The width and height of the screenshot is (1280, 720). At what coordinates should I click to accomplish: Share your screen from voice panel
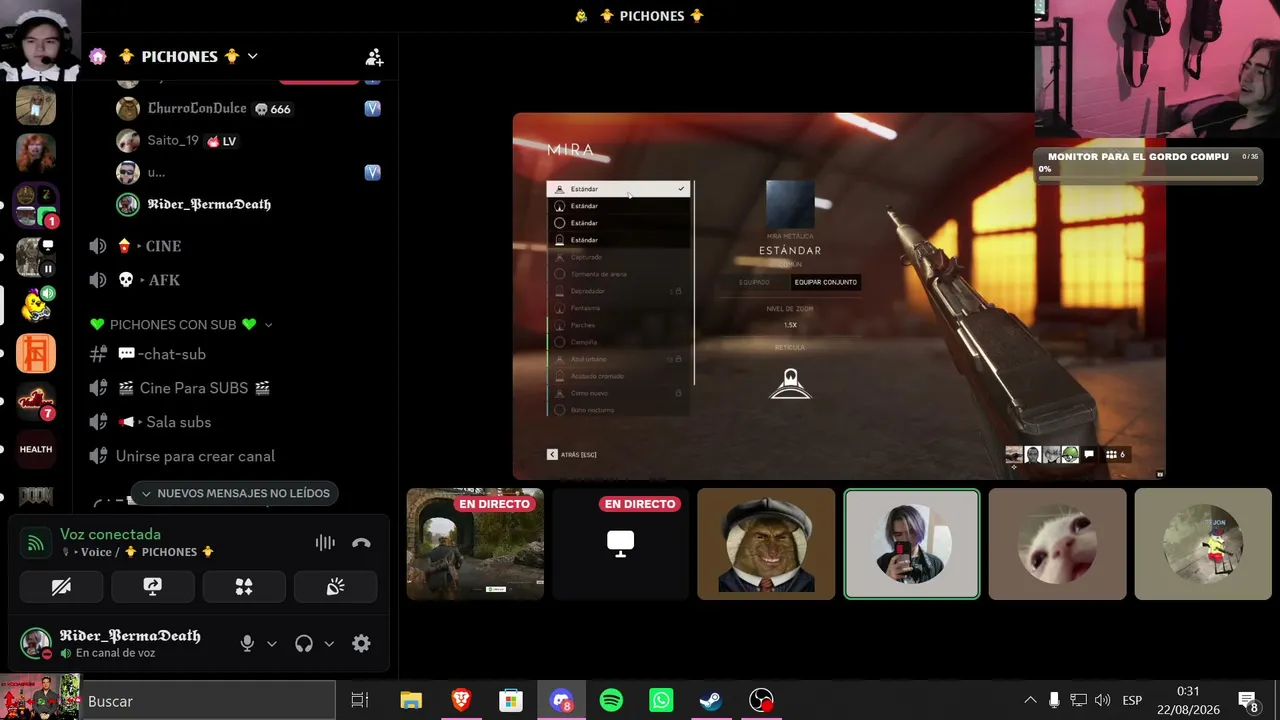pos(152,587)
